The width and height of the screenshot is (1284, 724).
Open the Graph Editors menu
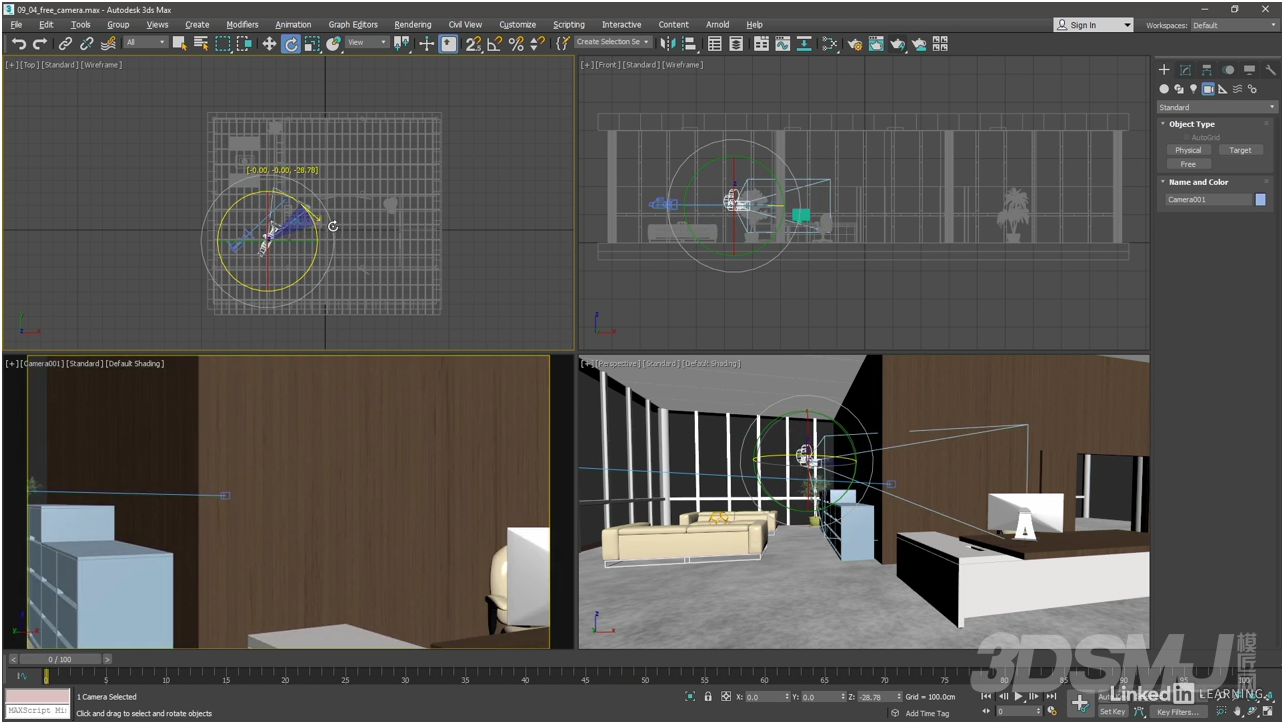click(353, 24)
